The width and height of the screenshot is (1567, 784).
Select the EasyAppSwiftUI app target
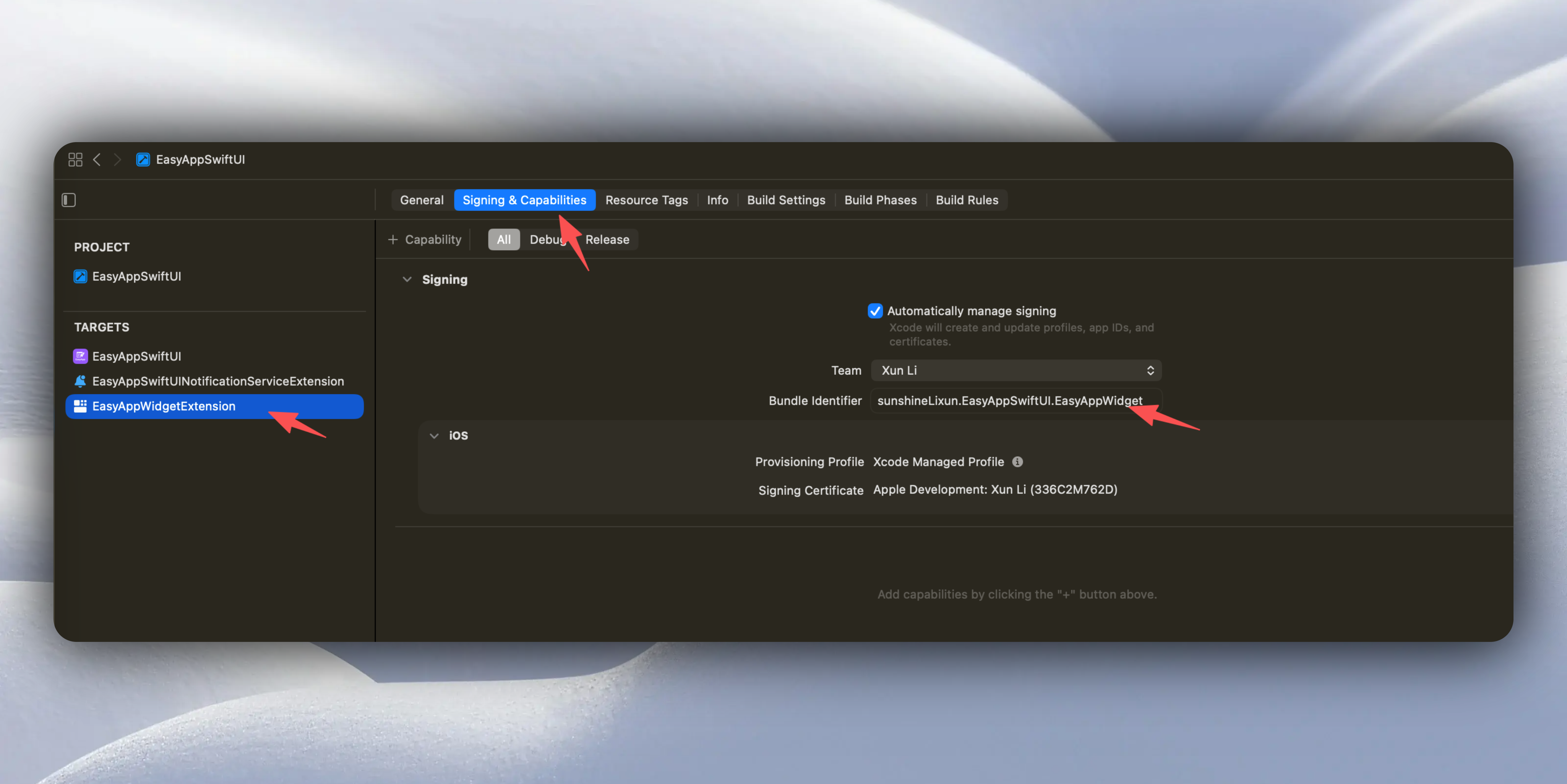[x=136, y=356]
